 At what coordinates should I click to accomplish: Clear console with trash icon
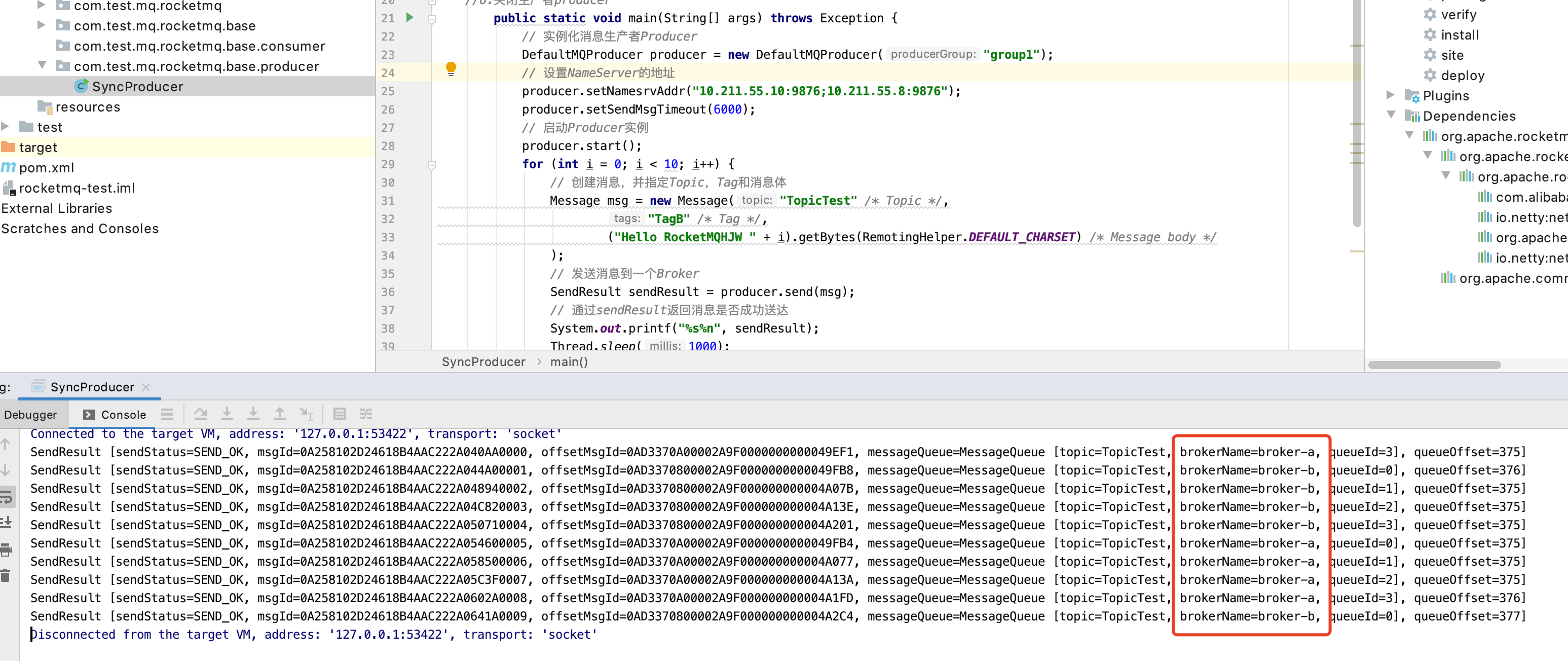[6, 576]
